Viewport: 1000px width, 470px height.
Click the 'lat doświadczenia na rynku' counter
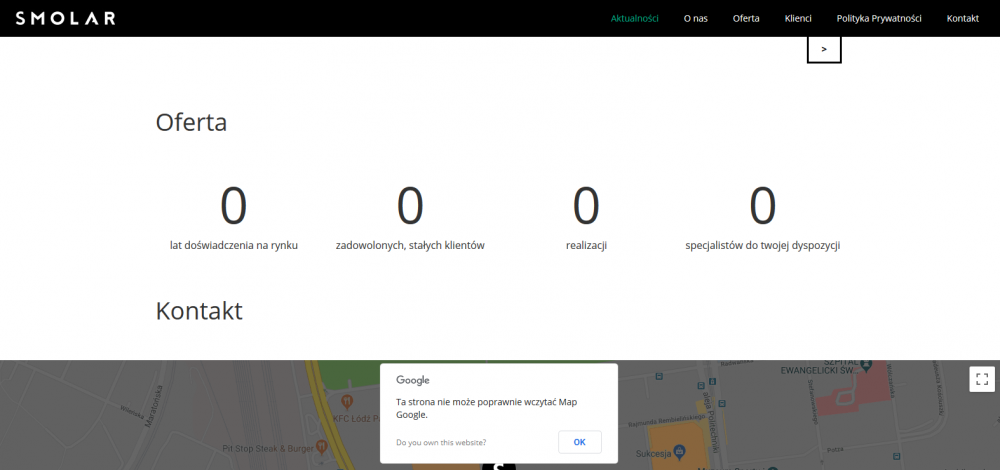pyautogui.click(x=233, y=217)
